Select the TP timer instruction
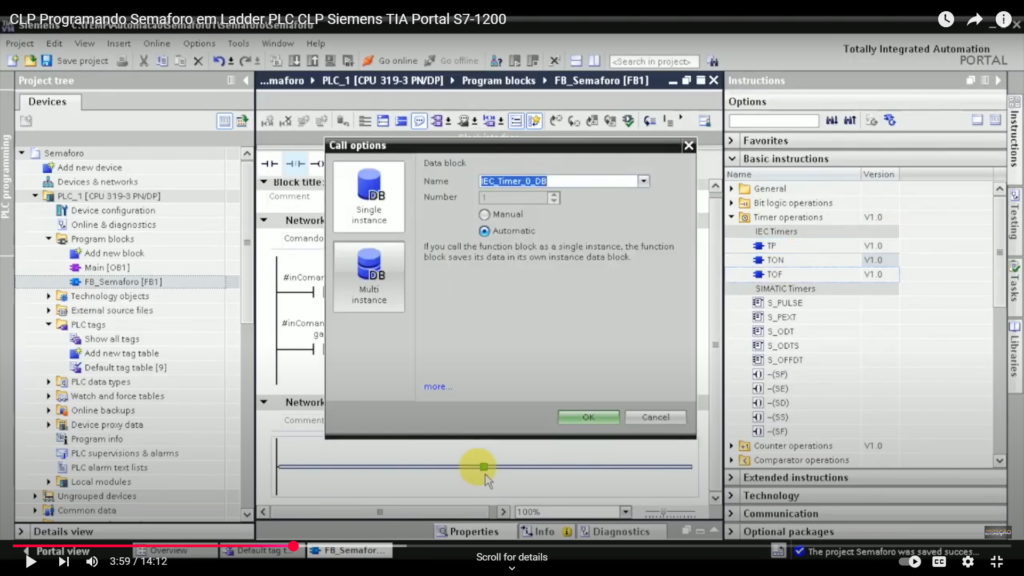The height and width of the screenshot is (576, 1024). 771,246
